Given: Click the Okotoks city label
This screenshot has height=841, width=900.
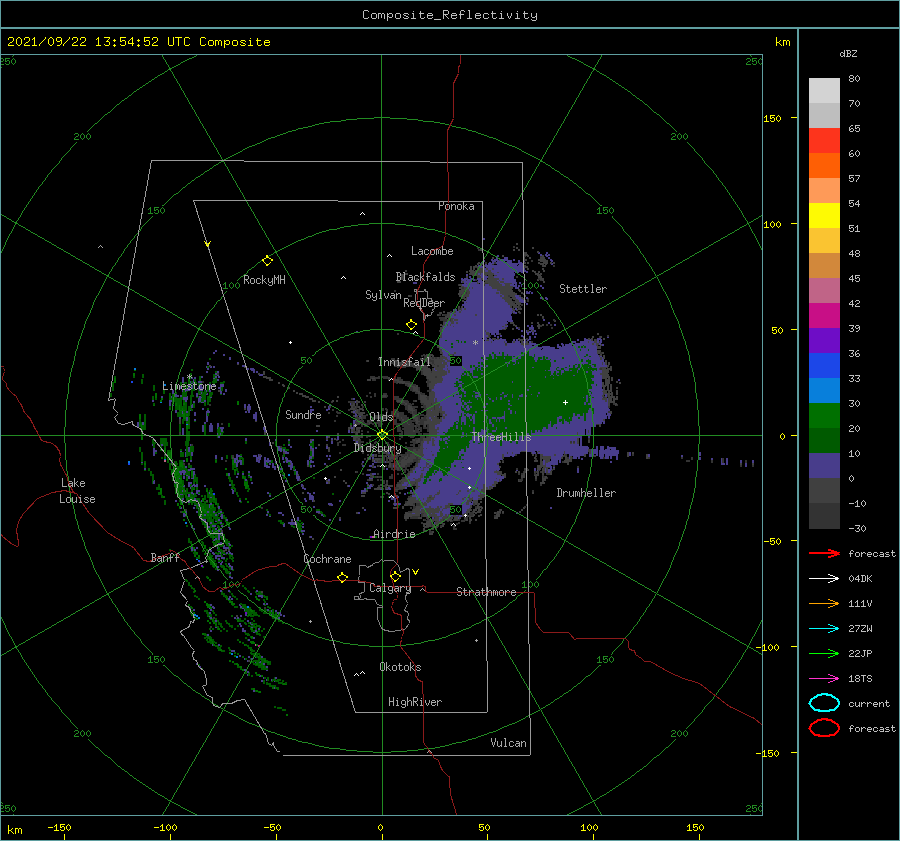Looking at the screenshot, I should click(x=400, y=667).
